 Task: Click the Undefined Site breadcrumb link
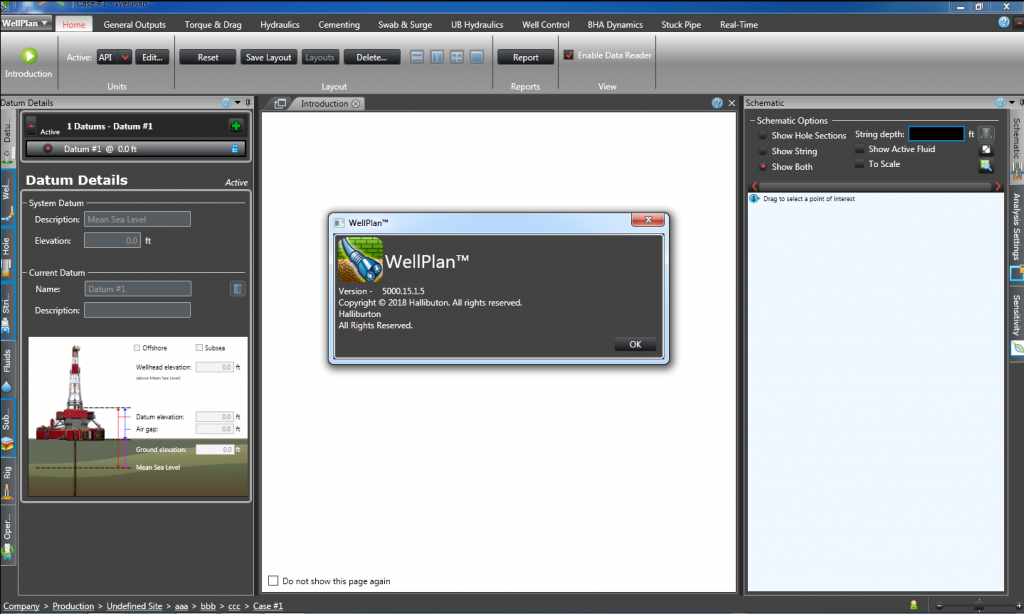pos(135,606)
